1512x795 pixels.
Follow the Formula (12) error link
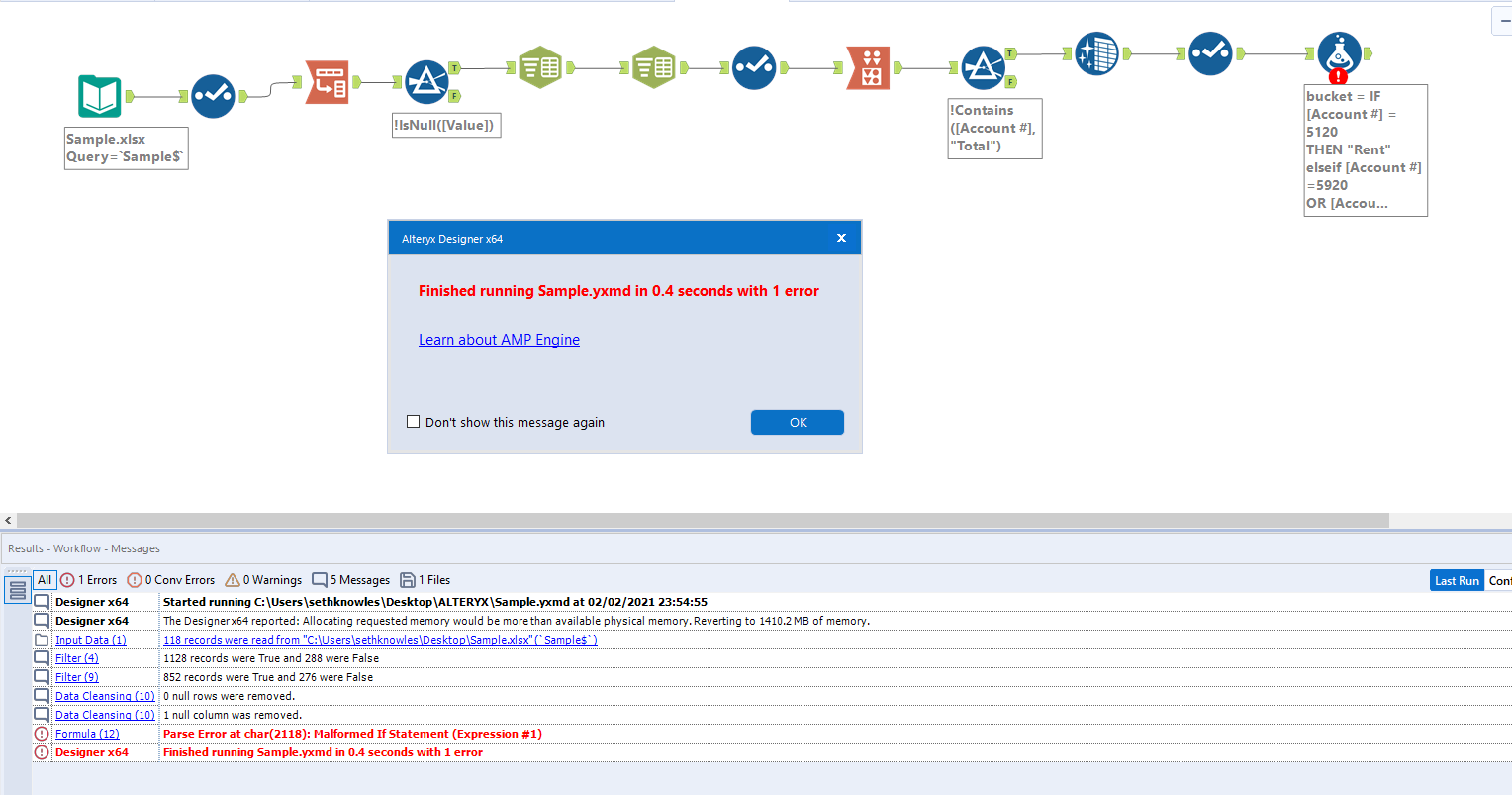click(x=87, y=733)
